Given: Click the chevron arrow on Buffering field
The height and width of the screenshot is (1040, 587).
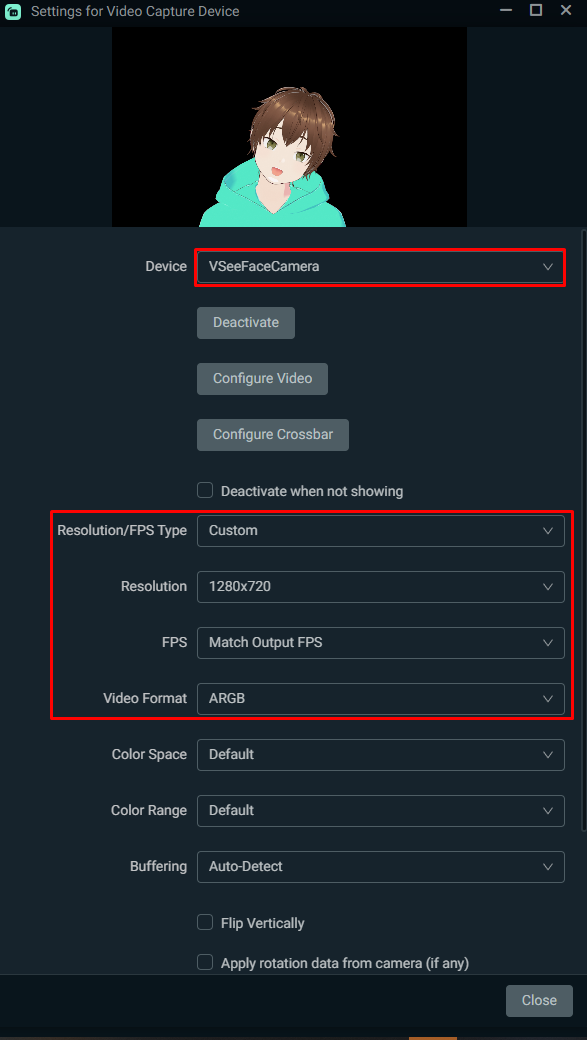Looking at the screenshot, I should pos(548,866).
